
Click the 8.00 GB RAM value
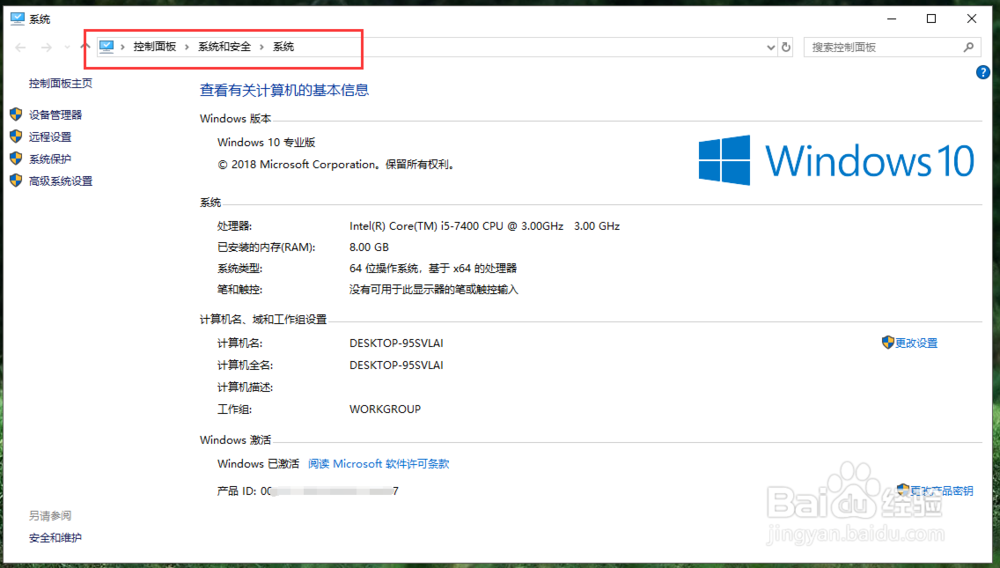click(369, 247)
